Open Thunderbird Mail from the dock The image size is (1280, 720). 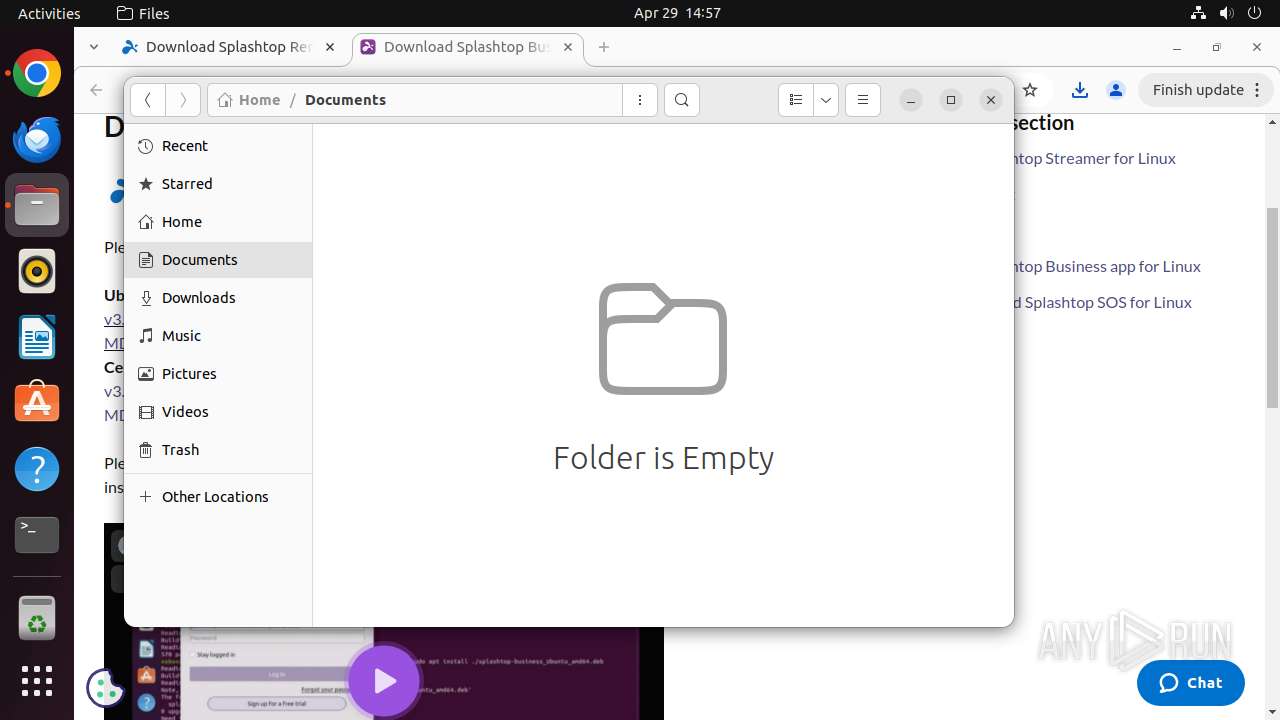tap(37, 140)
